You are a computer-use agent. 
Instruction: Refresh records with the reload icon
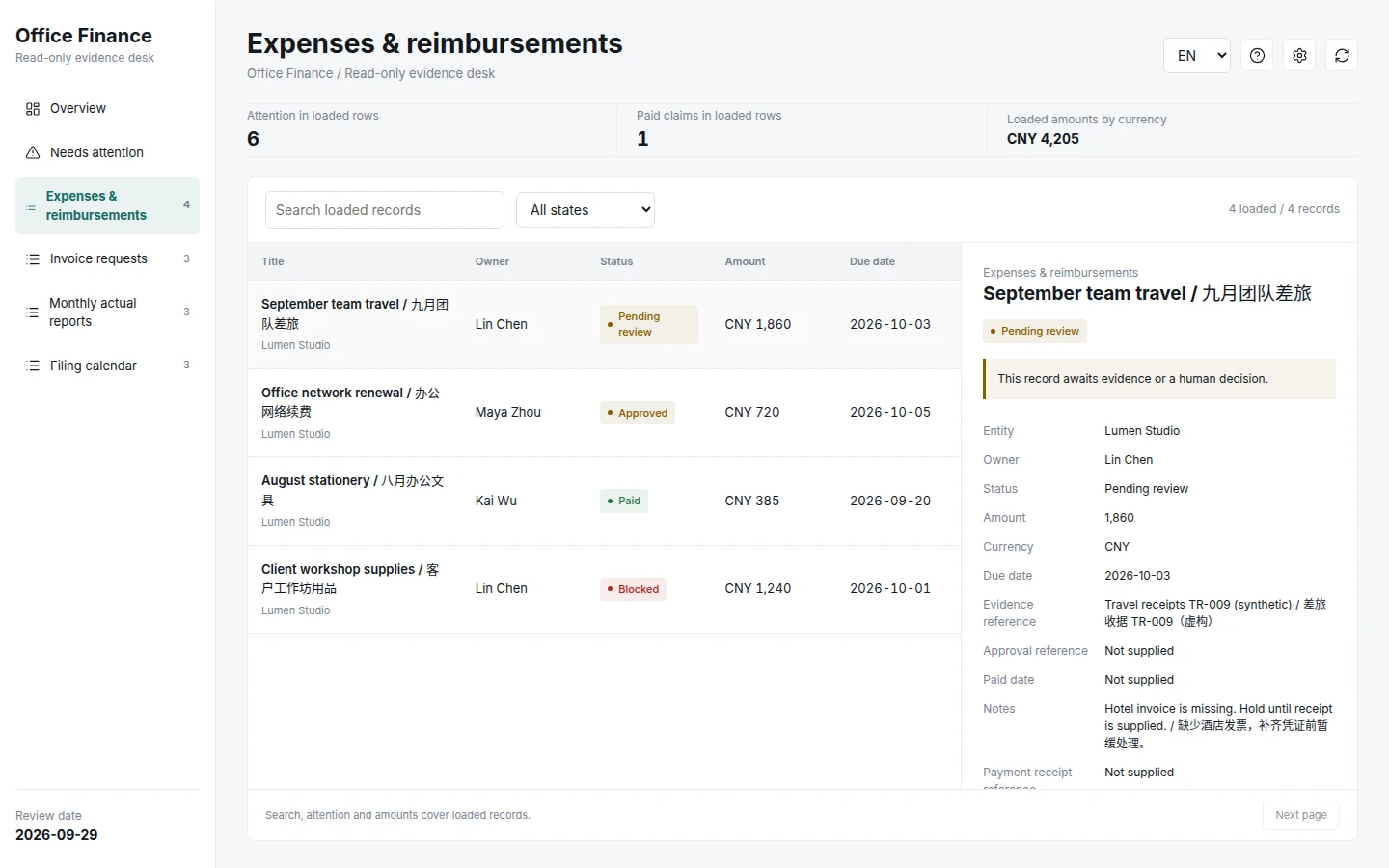(x=1342, y=55)
